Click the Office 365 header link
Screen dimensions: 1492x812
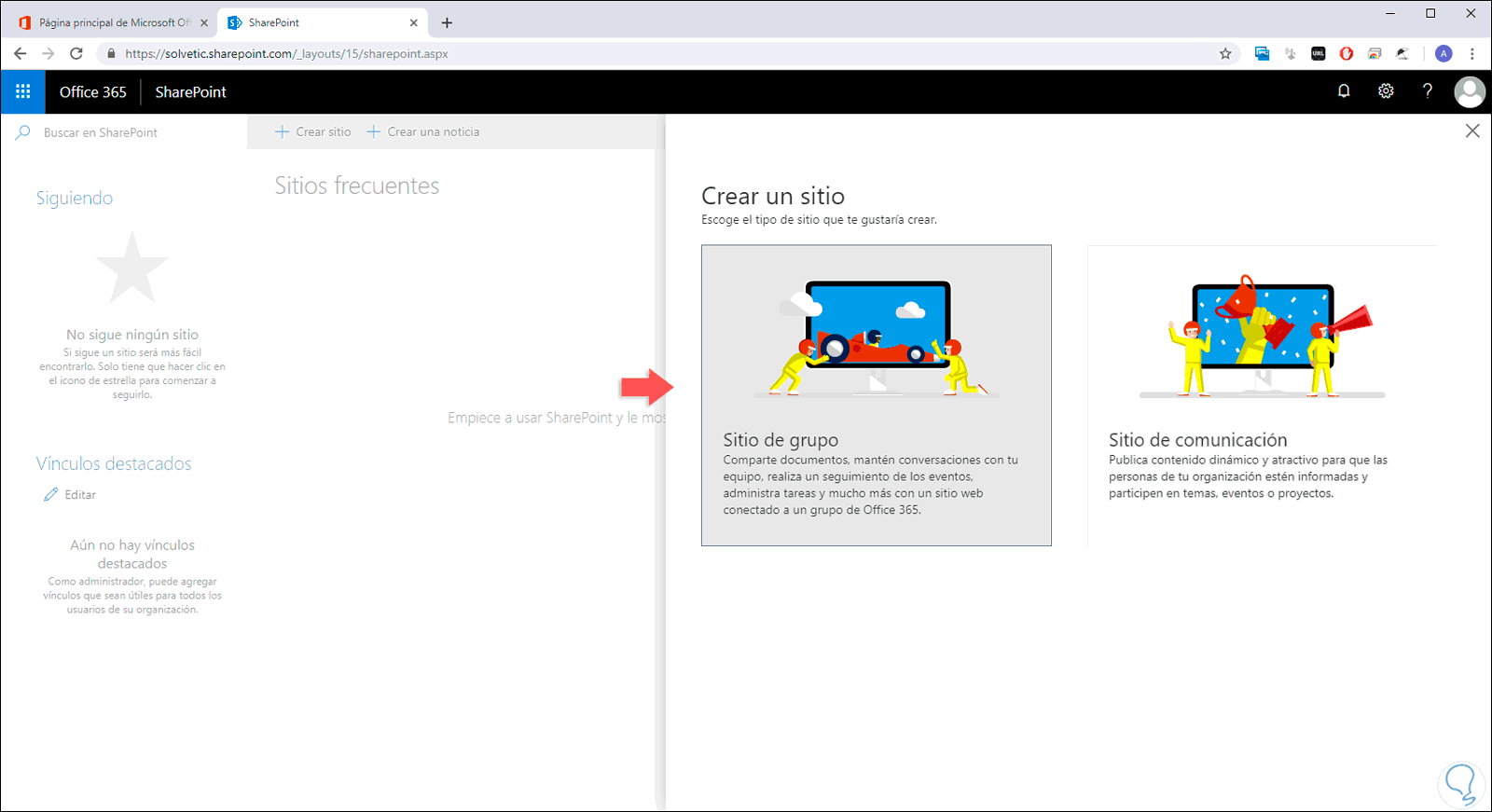click(x=93, y=92)
